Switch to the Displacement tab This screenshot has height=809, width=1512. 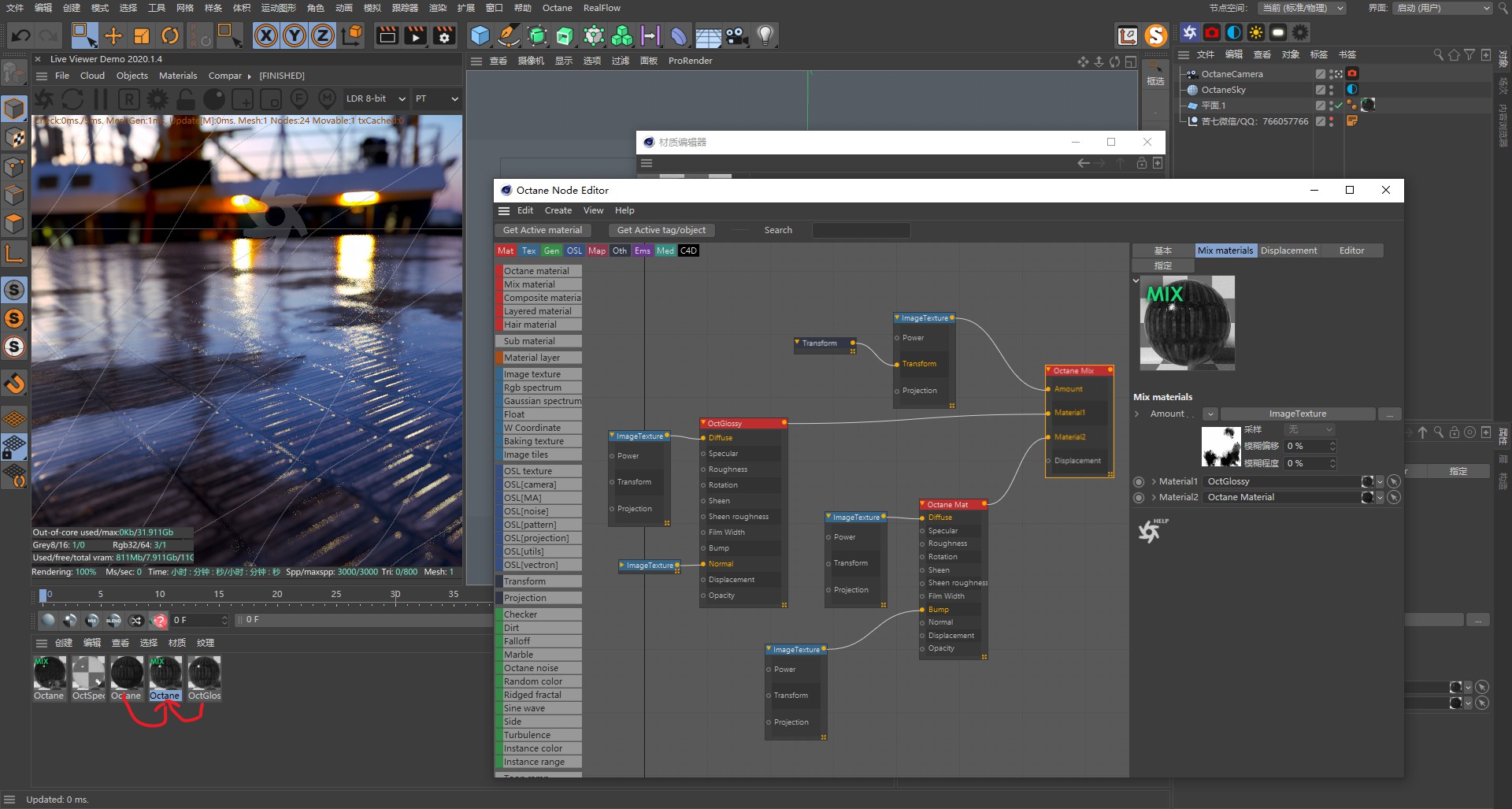pyautogui.click(x=1288, y=250)
